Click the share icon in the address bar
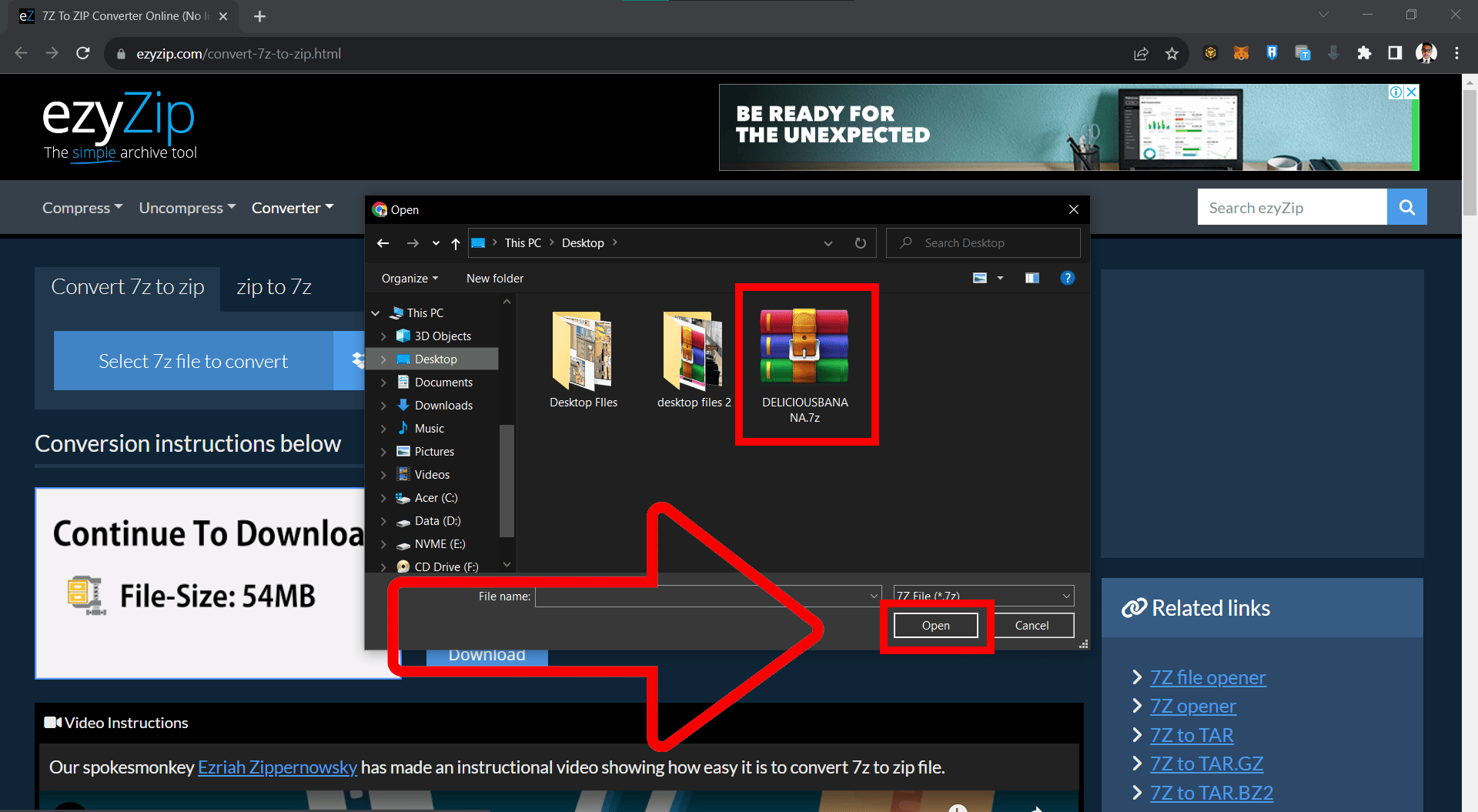The width and height of the screenshot is (1478, 812). [x=1141, y=53]
